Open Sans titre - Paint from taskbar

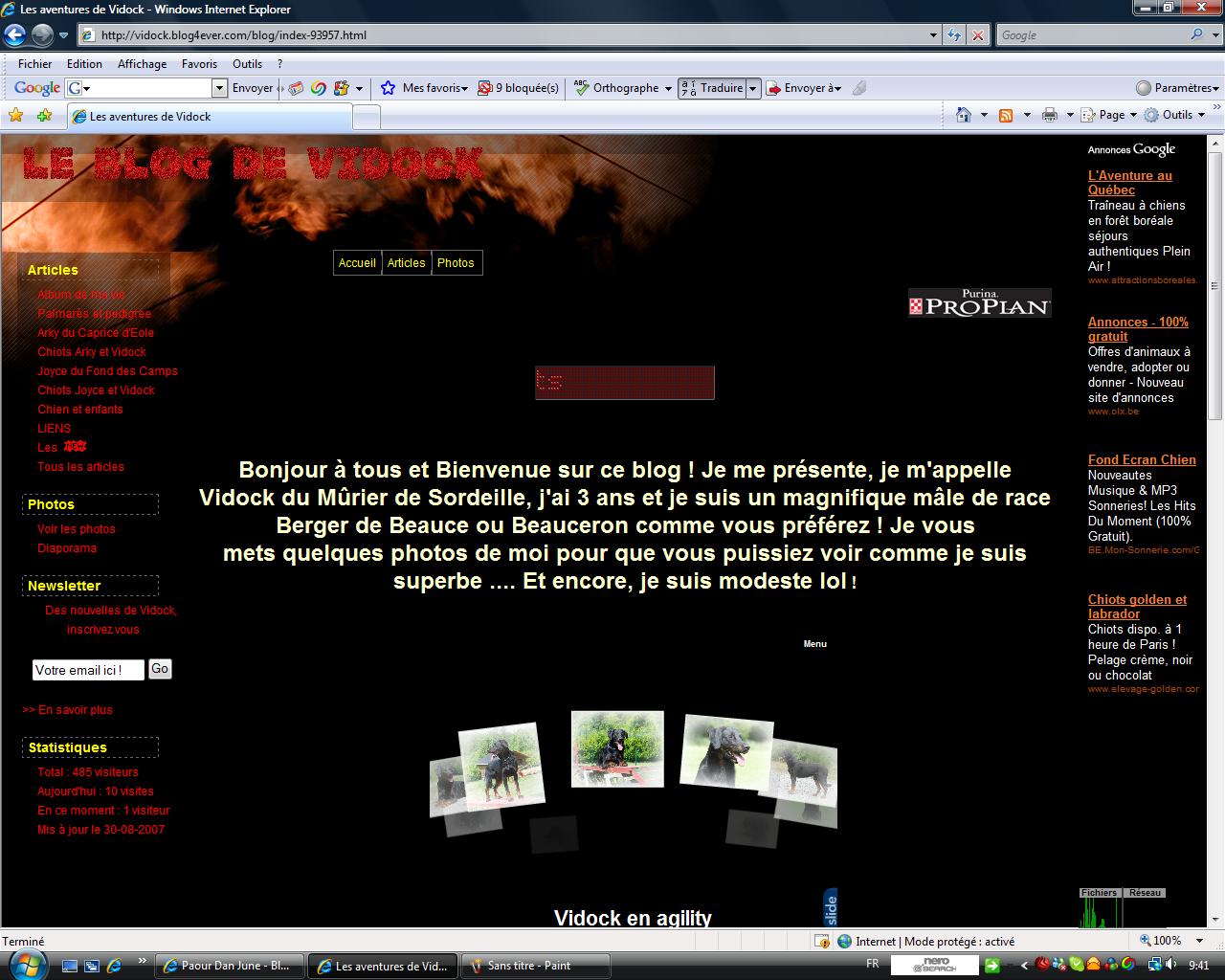coord(535,966)
